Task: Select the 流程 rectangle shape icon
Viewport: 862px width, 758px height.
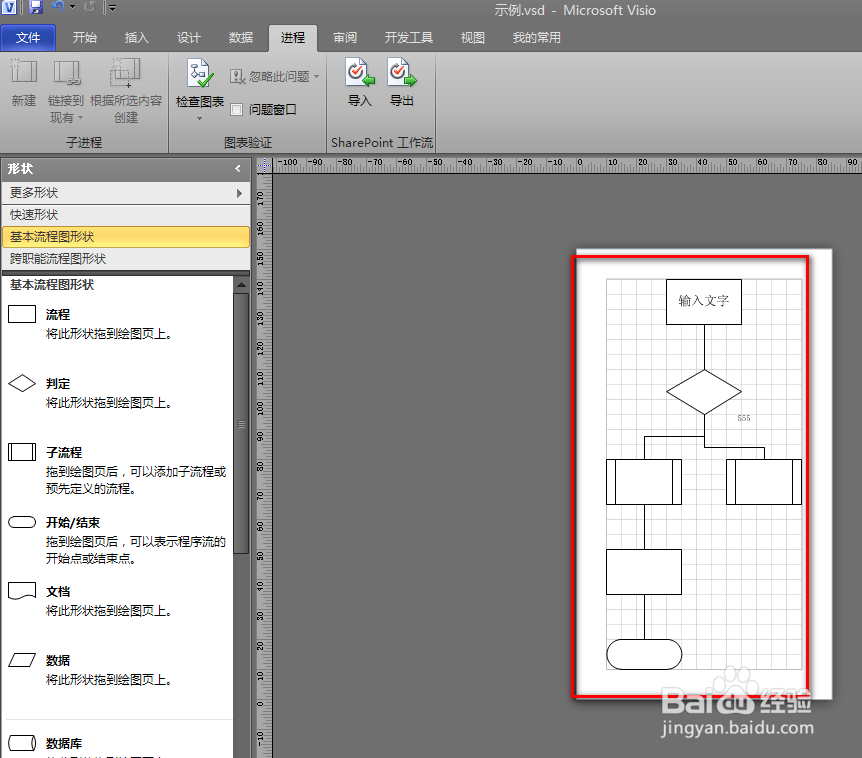Action: (22, 314)
